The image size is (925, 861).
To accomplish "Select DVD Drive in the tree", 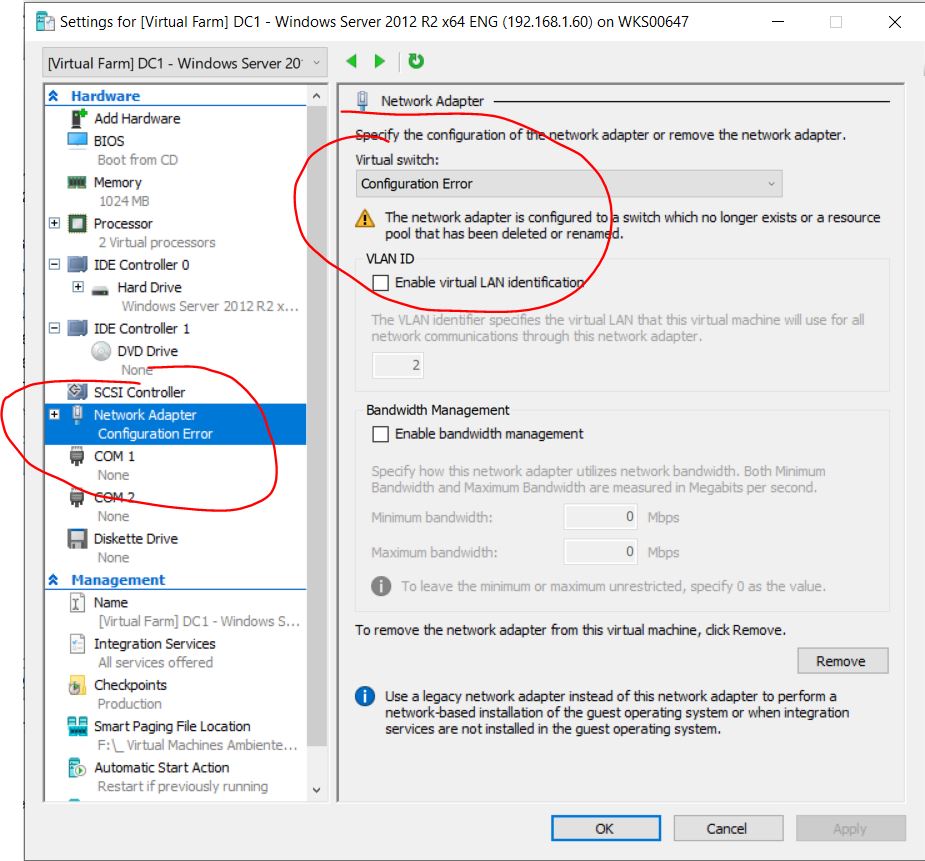I will pos(147,351).
